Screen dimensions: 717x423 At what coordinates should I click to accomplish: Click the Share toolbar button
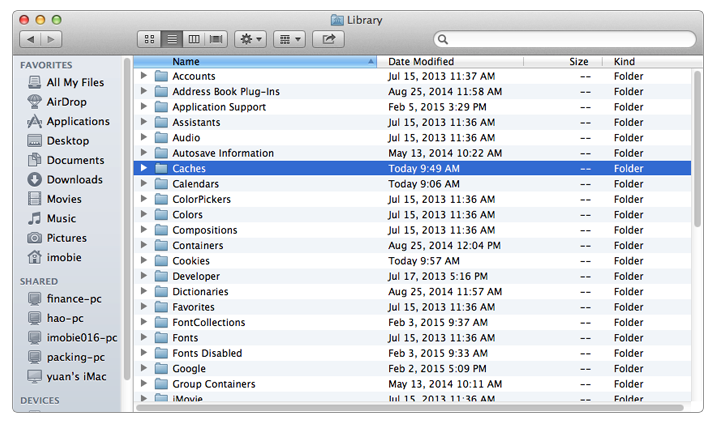328,39
